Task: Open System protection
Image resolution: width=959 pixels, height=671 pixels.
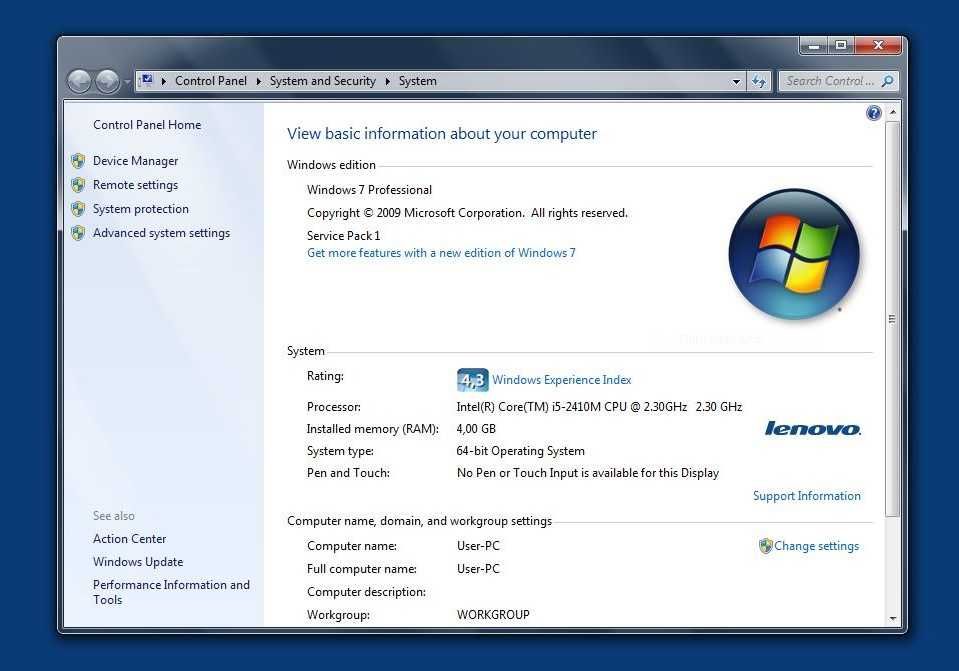Action: coord(141,209)
